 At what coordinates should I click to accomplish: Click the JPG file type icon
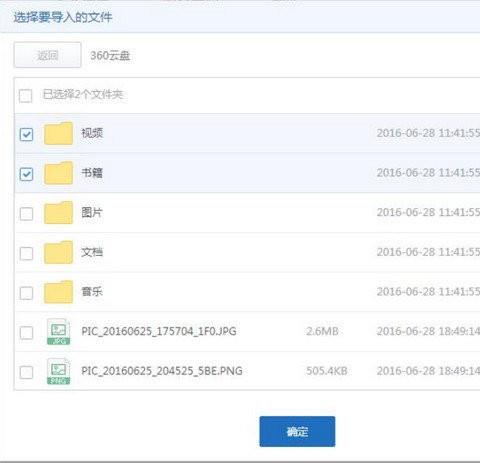(x=58, y=332)
